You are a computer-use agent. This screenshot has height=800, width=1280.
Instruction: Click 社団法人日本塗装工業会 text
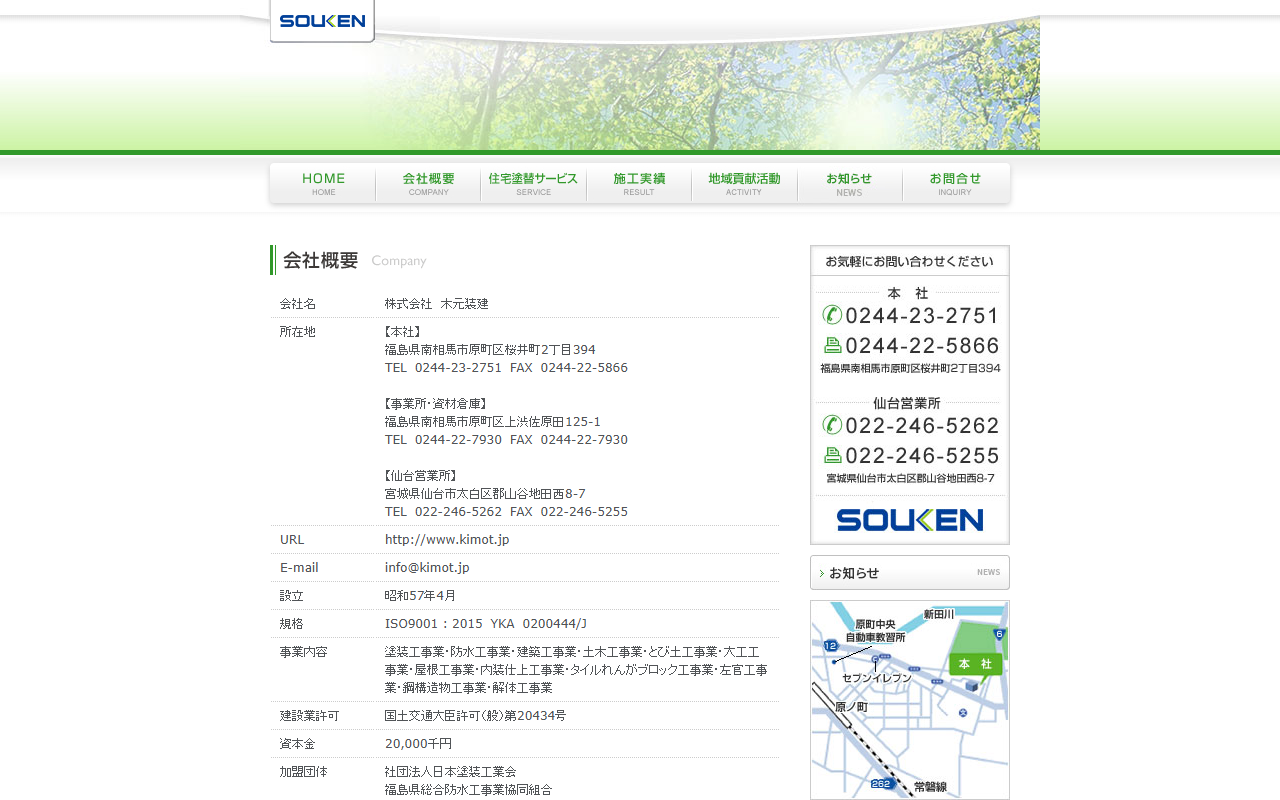coord(450,772)
